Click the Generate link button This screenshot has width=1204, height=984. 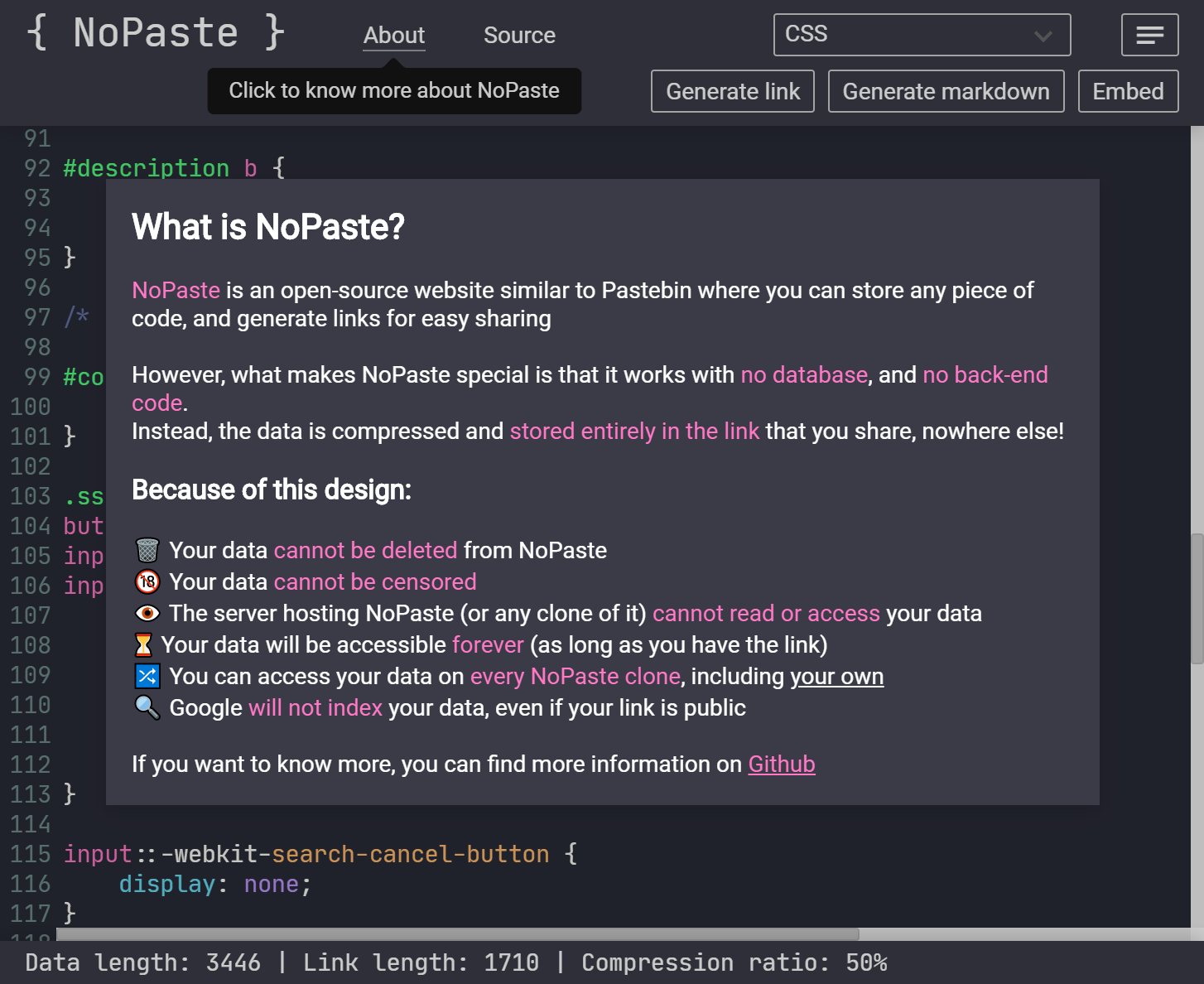(x=732, y=91)
